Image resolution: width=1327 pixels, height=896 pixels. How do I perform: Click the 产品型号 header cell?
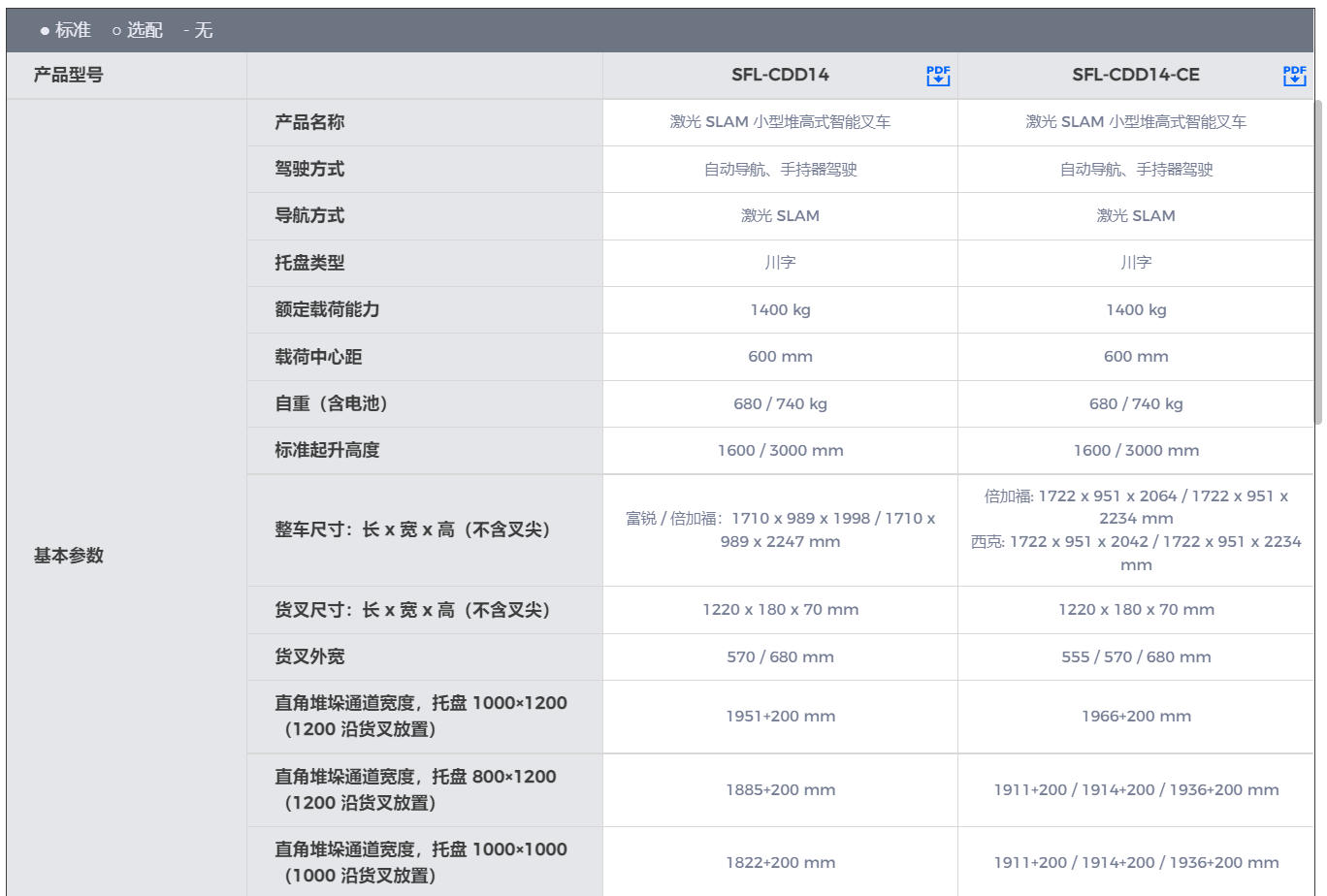68,75
